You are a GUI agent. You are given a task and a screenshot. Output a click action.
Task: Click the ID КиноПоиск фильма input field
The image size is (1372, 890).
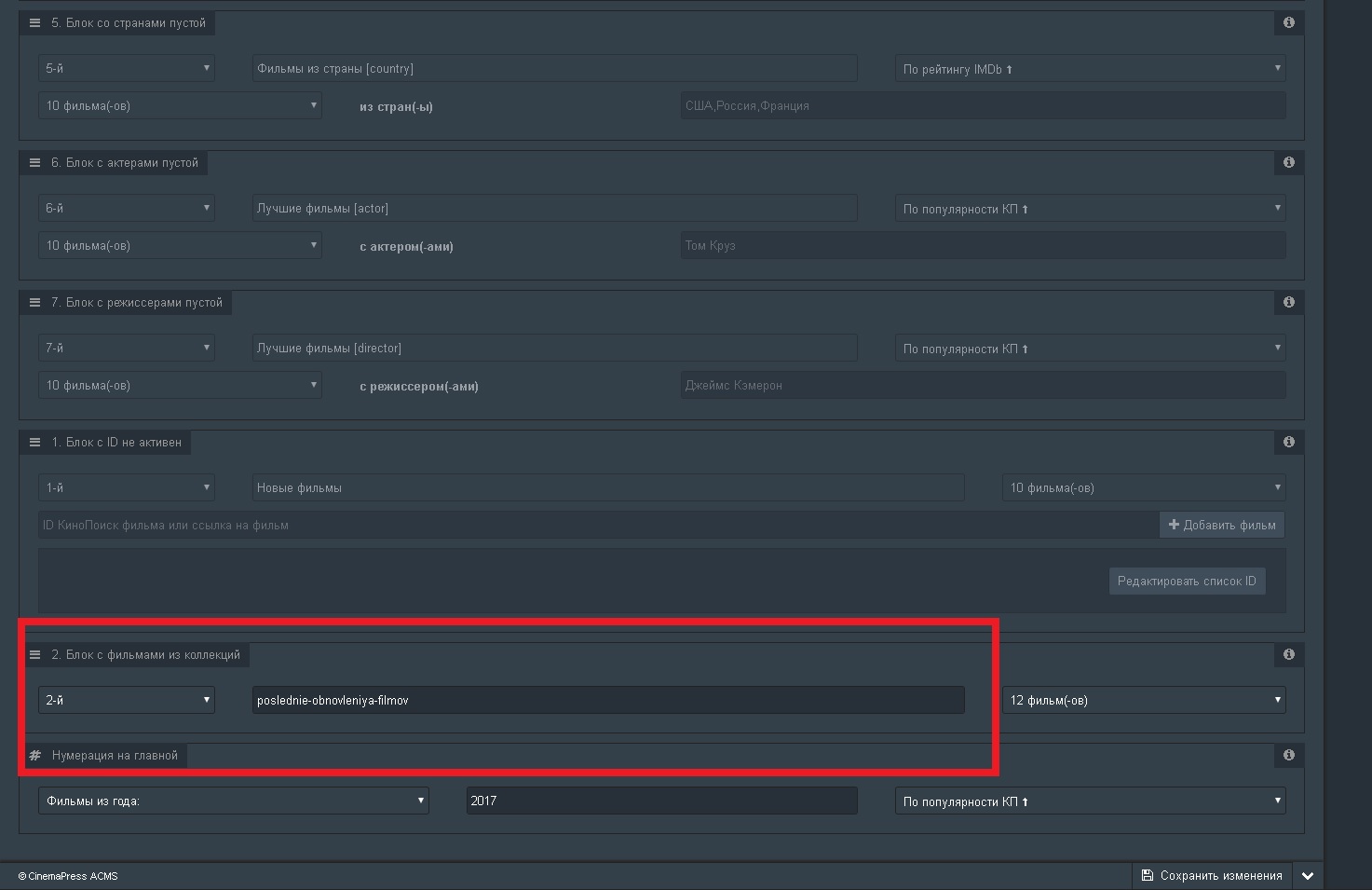point(599,525)
